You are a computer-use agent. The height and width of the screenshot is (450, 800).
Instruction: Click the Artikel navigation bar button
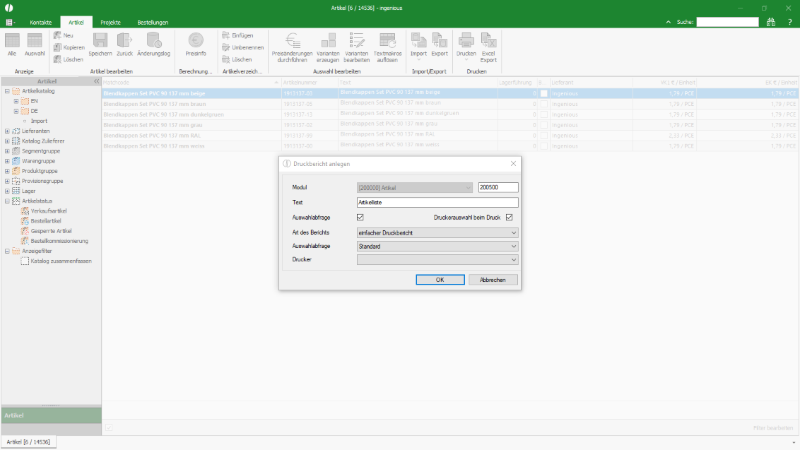51,416
